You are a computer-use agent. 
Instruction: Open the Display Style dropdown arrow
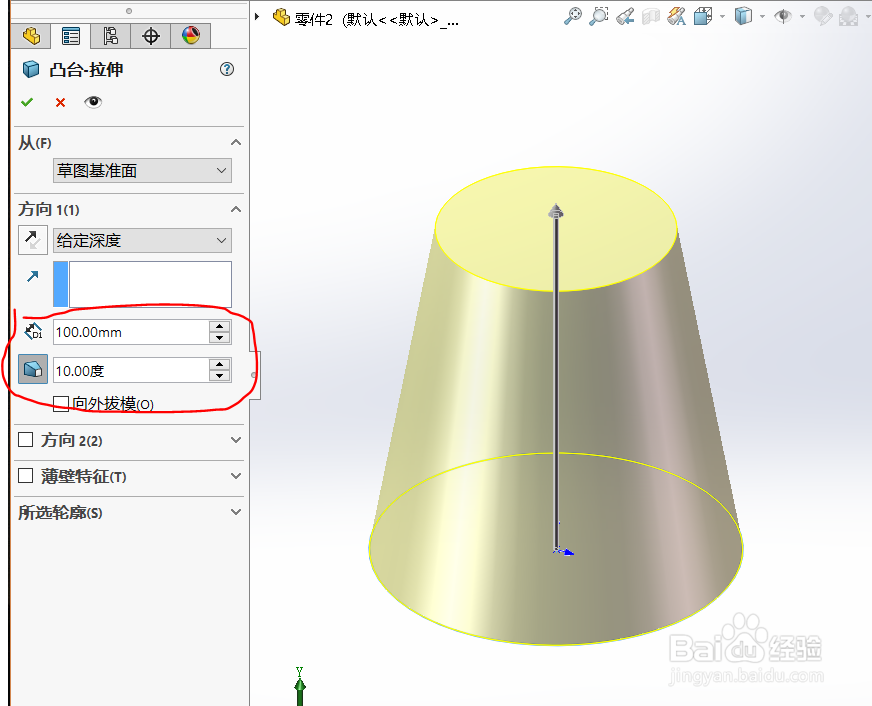pyautogui.click(x=762, y=16)
